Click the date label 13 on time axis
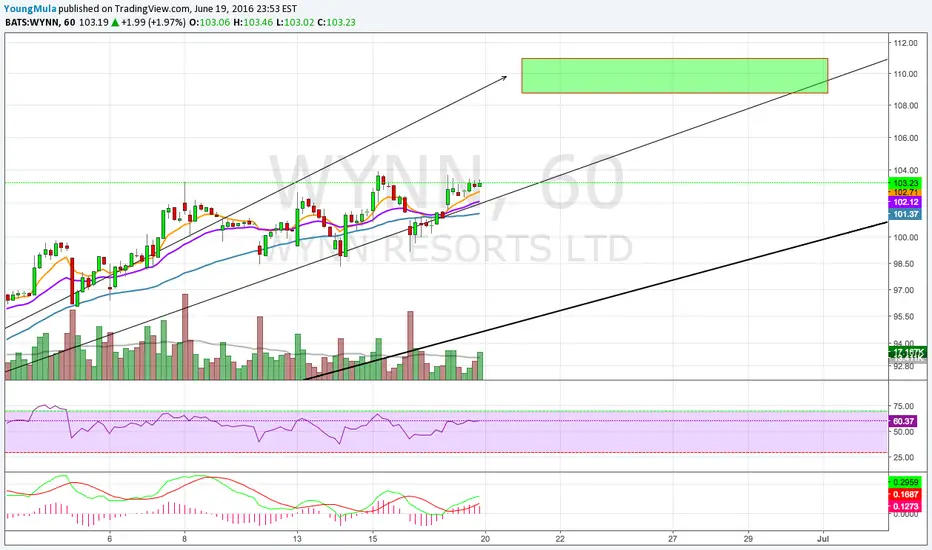This screenshot has width=932, height=550. [297, 539]
